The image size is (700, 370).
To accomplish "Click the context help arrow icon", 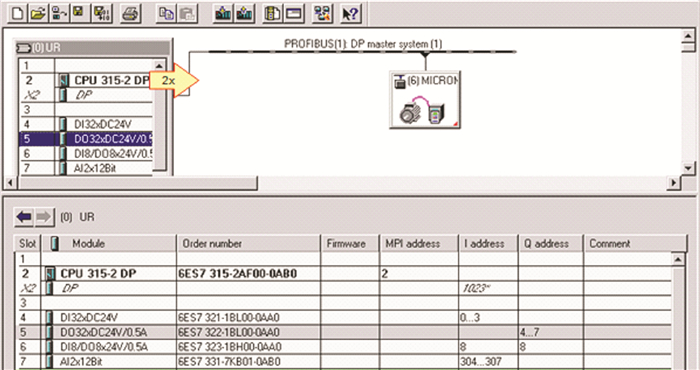I will coord(350,14).
